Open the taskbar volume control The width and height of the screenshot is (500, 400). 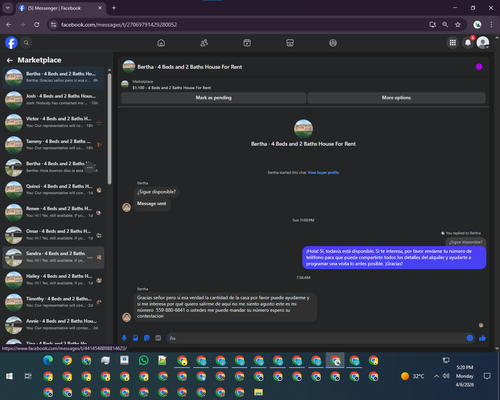pyautogui.click(x=446, y=376)
